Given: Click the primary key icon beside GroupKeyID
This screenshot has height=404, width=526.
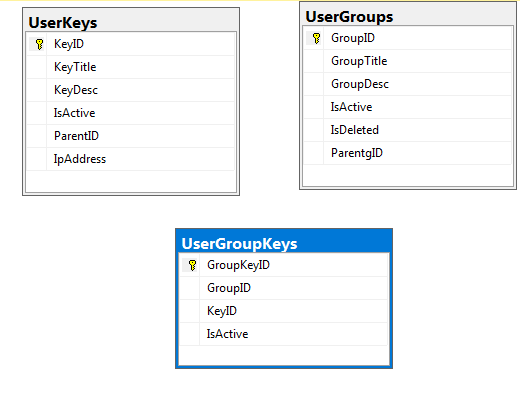Looking at the screenshot, I should [x=192, y=265].
